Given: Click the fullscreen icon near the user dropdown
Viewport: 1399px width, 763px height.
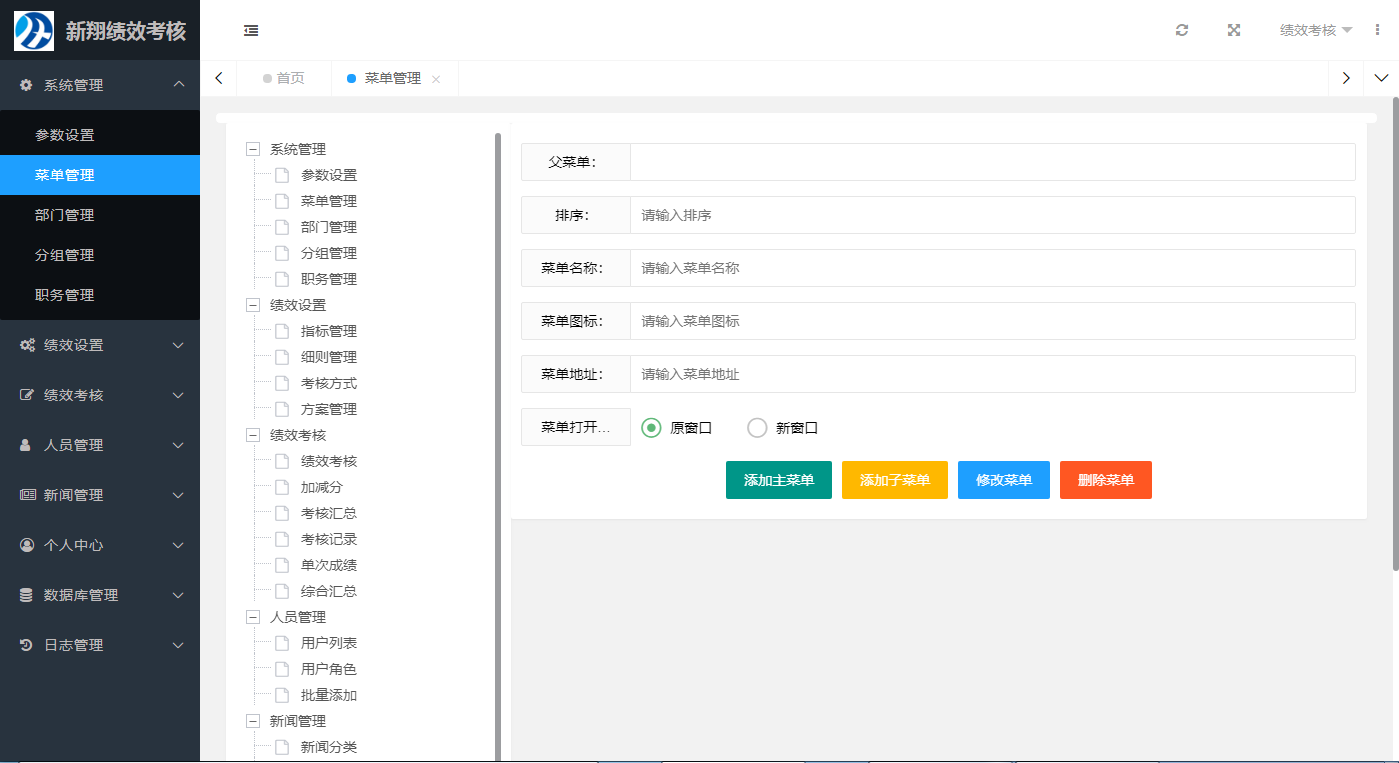Looking at the screenshot, I should (x=1233, y=30).
